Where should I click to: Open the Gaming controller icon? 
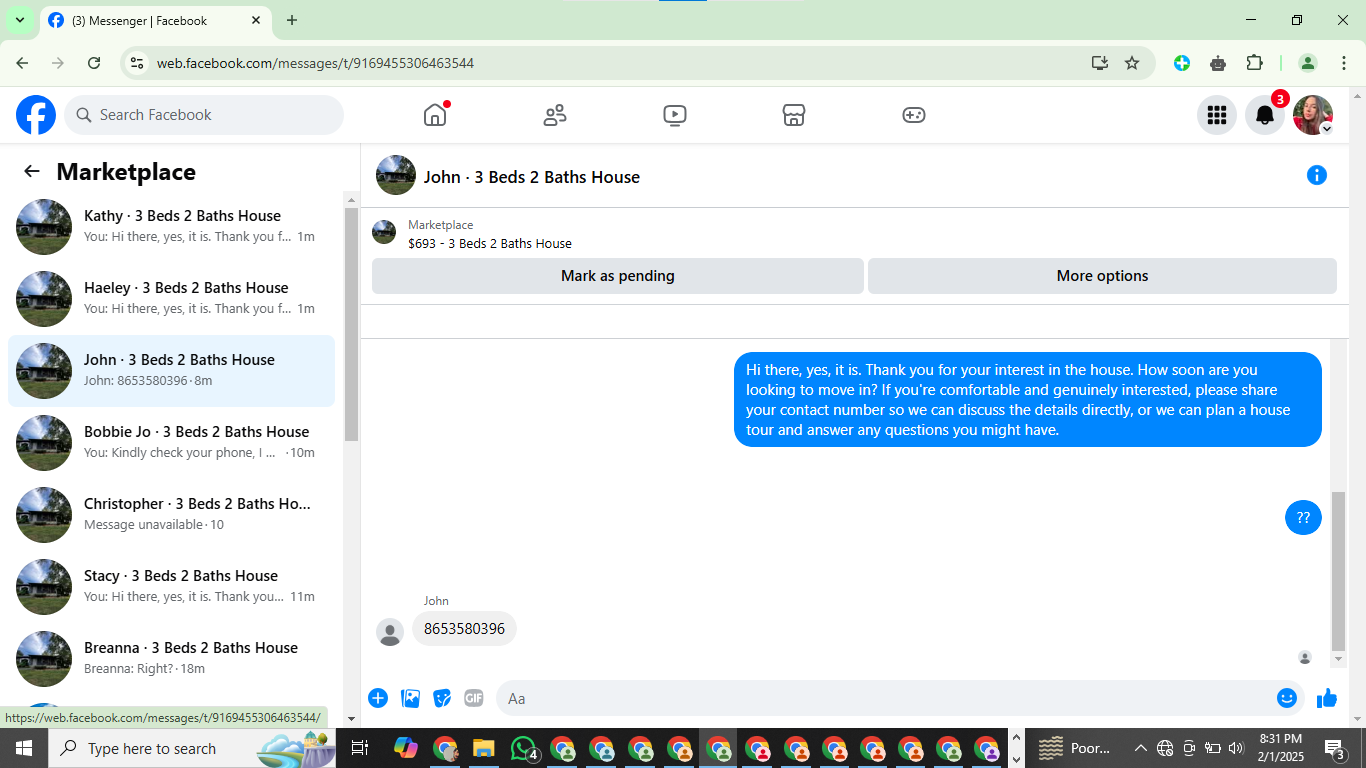914,115
